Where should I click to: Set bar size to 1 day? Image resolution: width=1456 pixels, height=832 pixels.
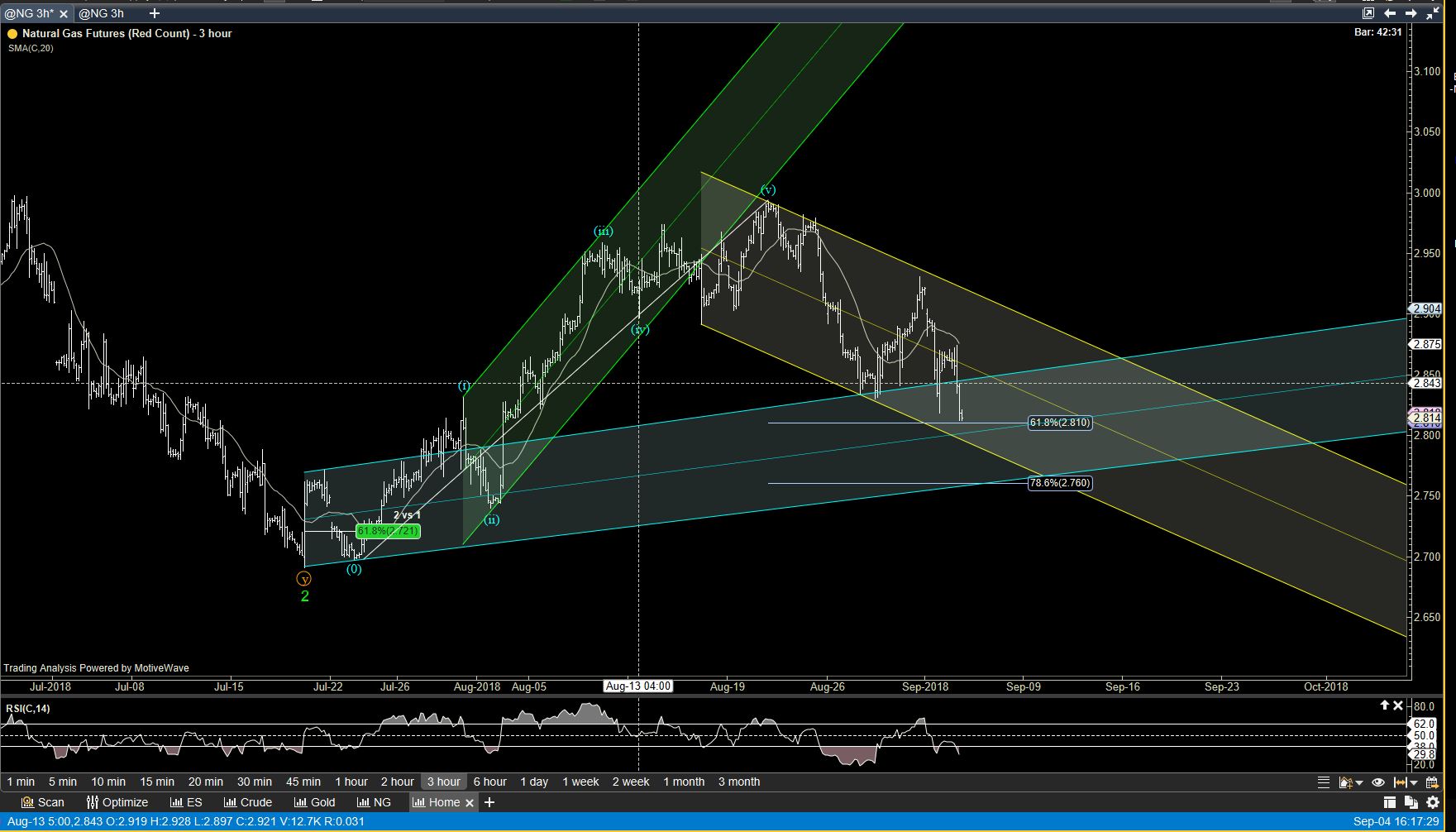[534, 782]
